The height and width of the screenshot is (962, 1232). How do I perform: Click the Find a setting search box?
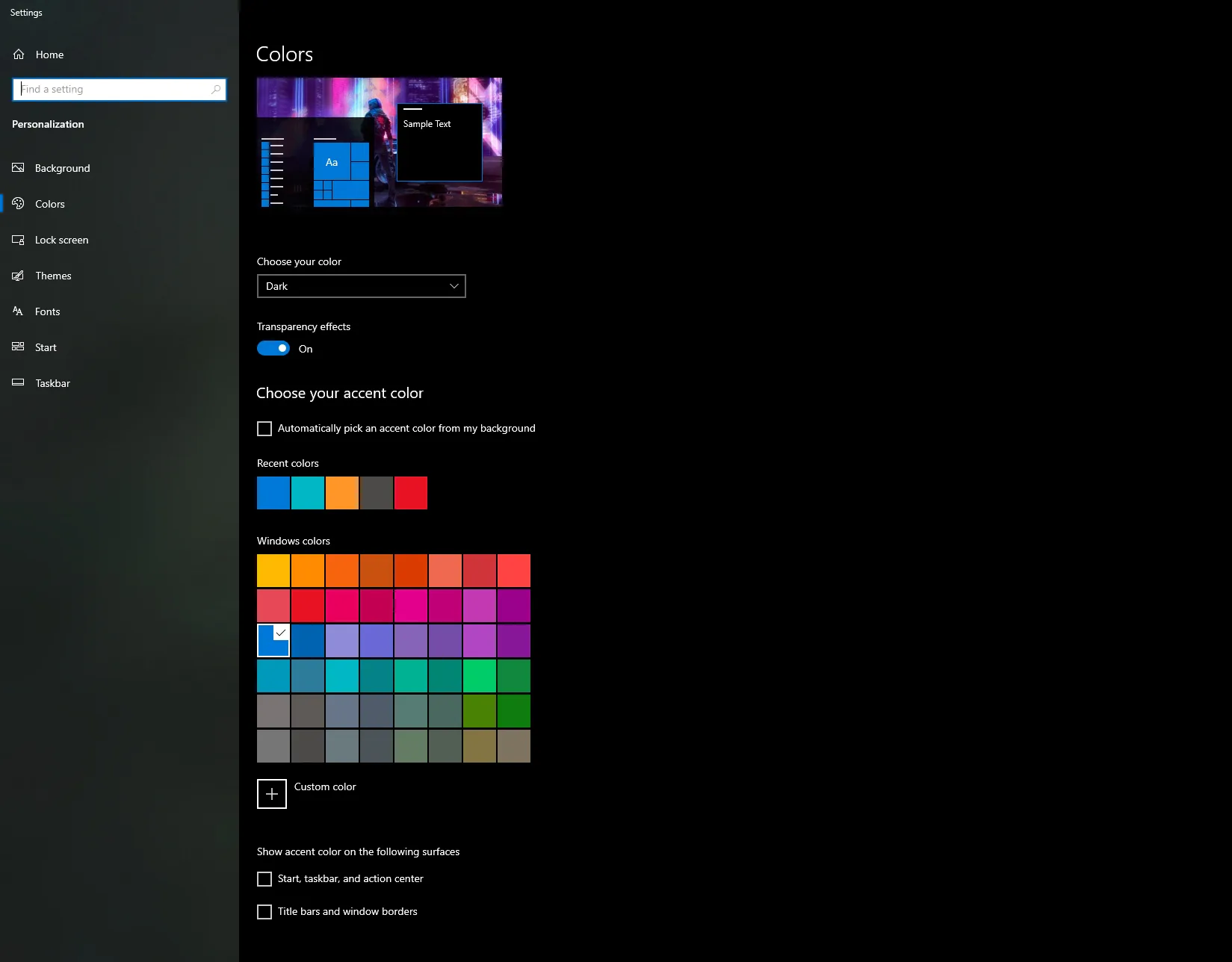[120, 89]
